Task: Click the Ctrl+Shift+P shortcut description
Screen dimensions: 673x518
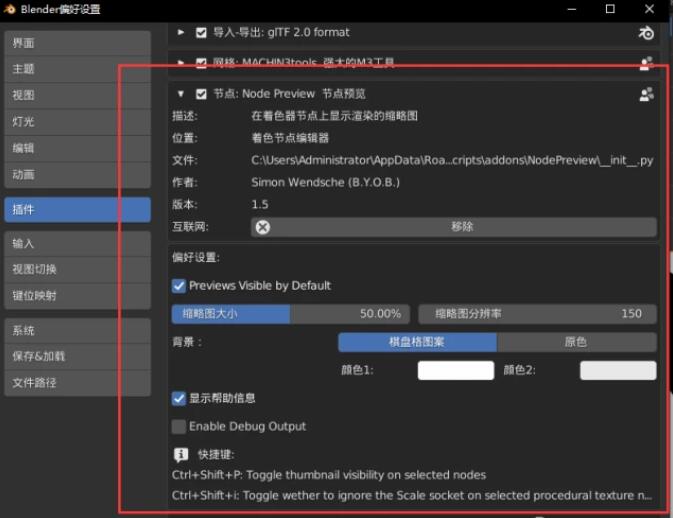Action: click(x=329, y=475)
